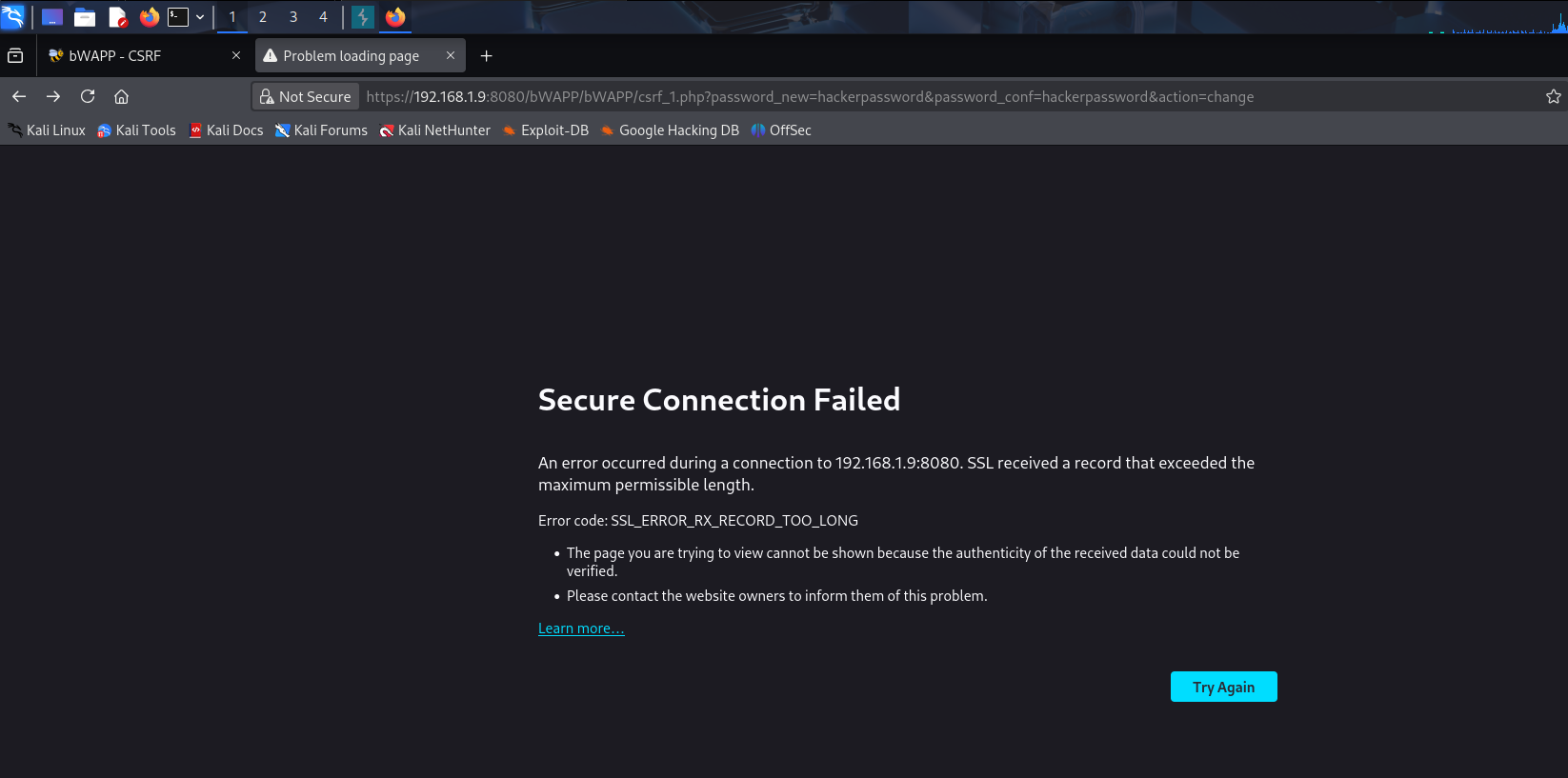Click the Not Secure site indicator
Screen dimensions: 1568x778
[x=306, y=96]
